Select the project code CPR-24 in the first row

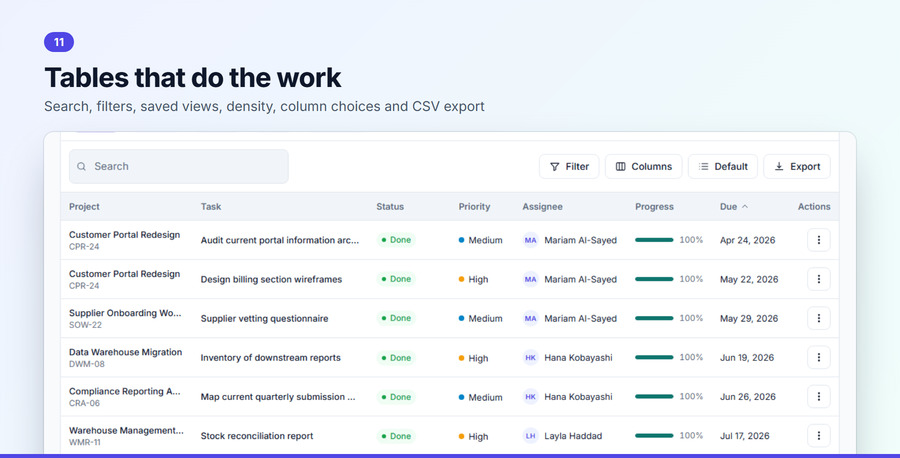(84, 247)
